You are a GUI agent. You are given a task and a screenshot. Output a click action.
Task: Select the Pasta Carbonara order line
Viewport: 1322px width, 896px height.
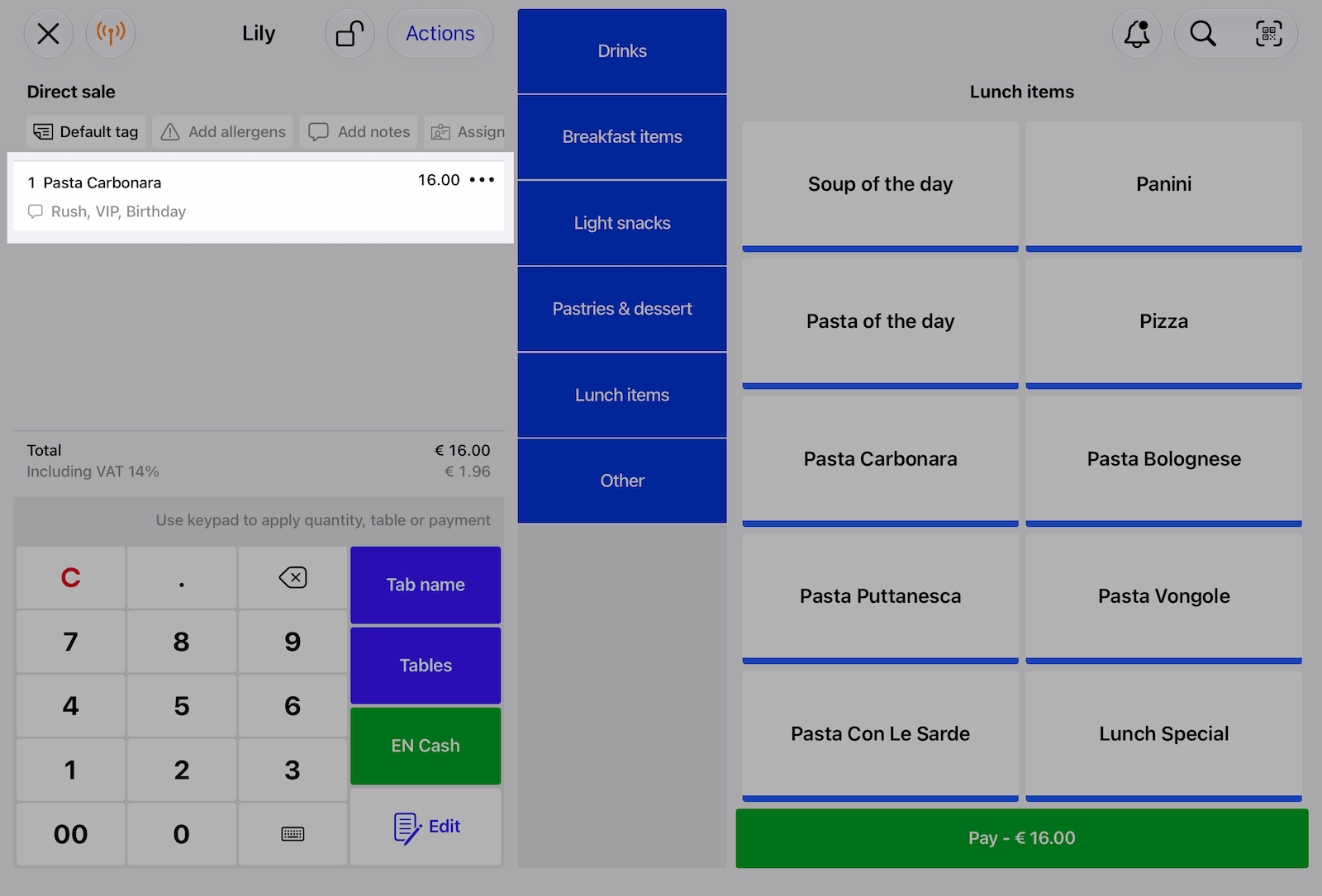[x=259, y=197]
